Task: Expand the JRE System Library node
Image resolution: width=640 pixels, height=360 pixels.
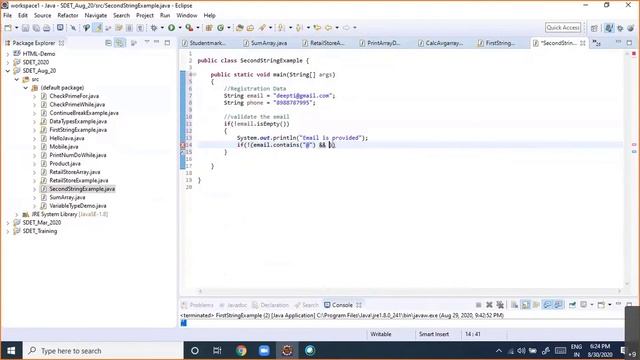Action: pyautogui.click(x=17, y=214)
